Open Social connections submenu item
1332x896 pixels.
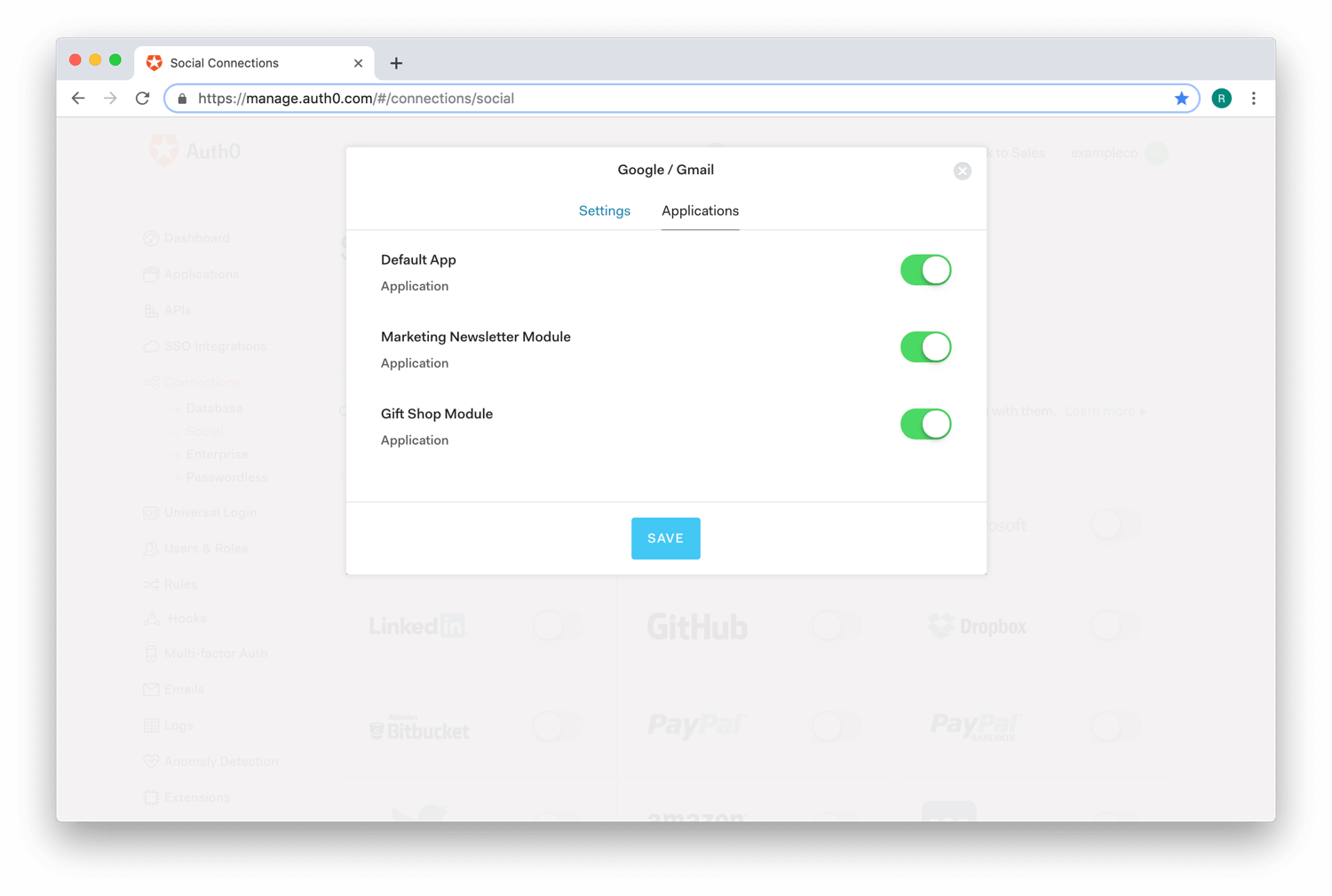(204, 432)
